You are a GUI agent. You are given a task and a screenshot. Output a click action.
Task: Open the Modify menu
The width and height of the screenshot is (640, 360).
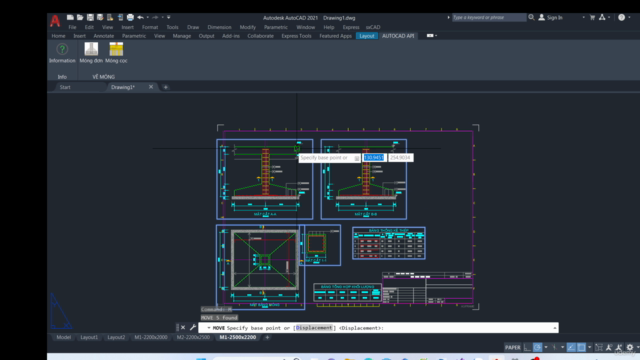248,27
